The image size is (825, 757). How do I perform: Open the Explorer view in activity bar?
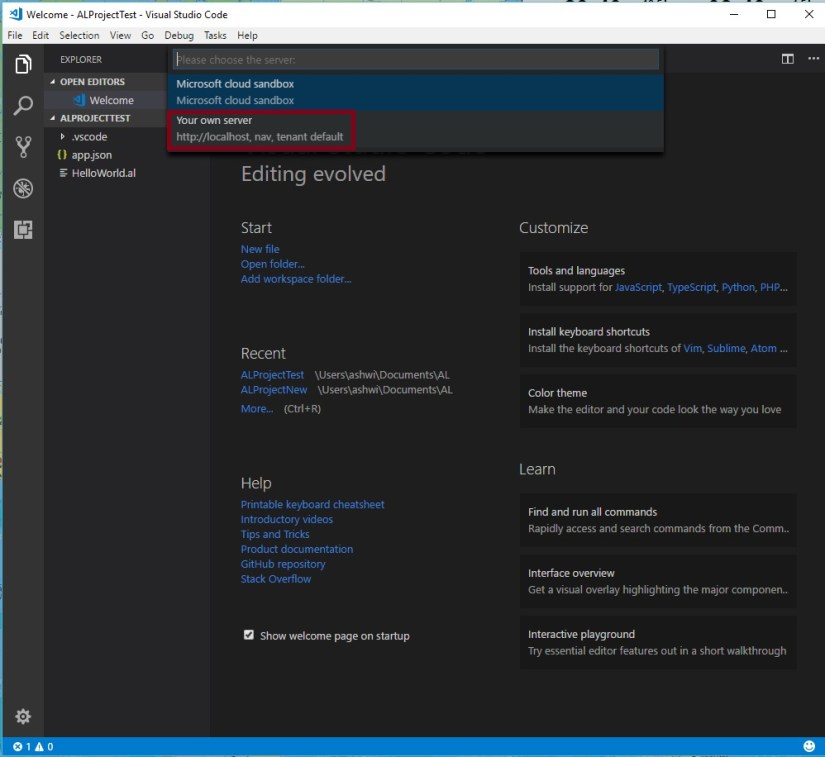coord(22,65)
